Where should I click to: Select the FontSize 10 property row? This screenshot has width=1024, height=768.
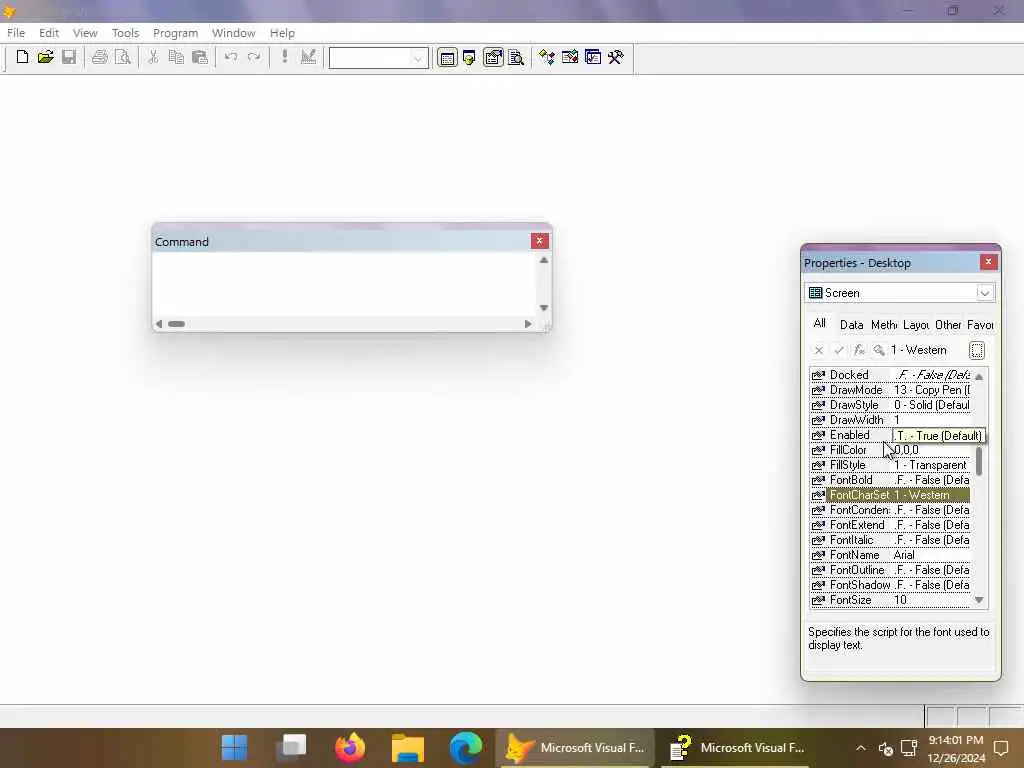(890, 600)
